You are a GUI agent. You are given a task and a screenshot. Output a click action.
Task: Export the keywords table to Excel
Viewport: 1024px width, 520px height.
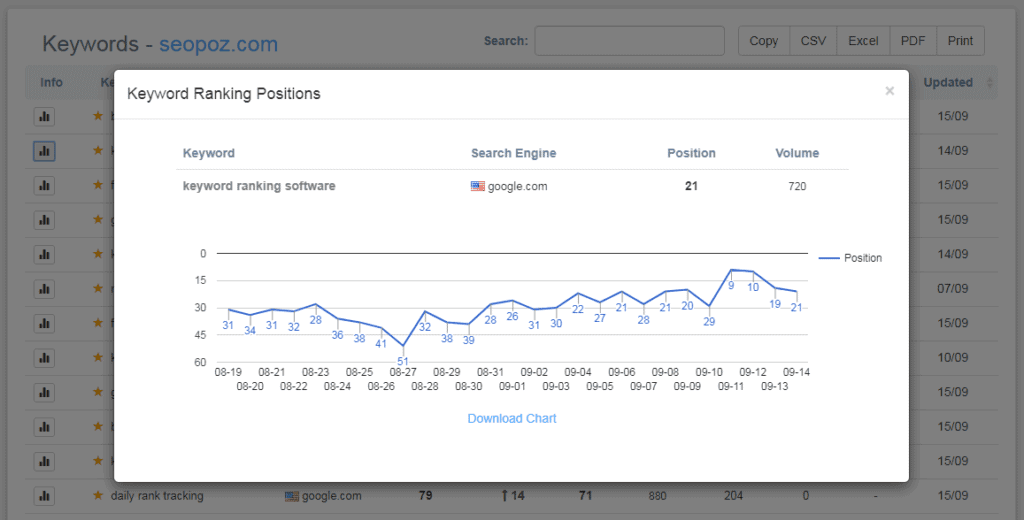tap(863, 41)
